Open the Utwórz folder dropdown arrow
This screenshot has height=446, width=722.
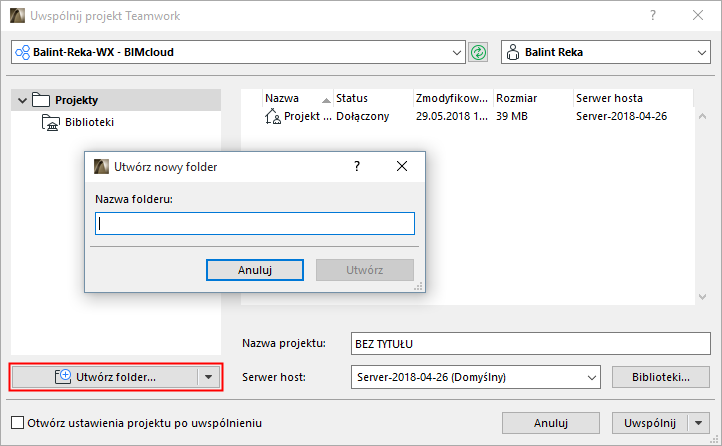click(209, 377)
